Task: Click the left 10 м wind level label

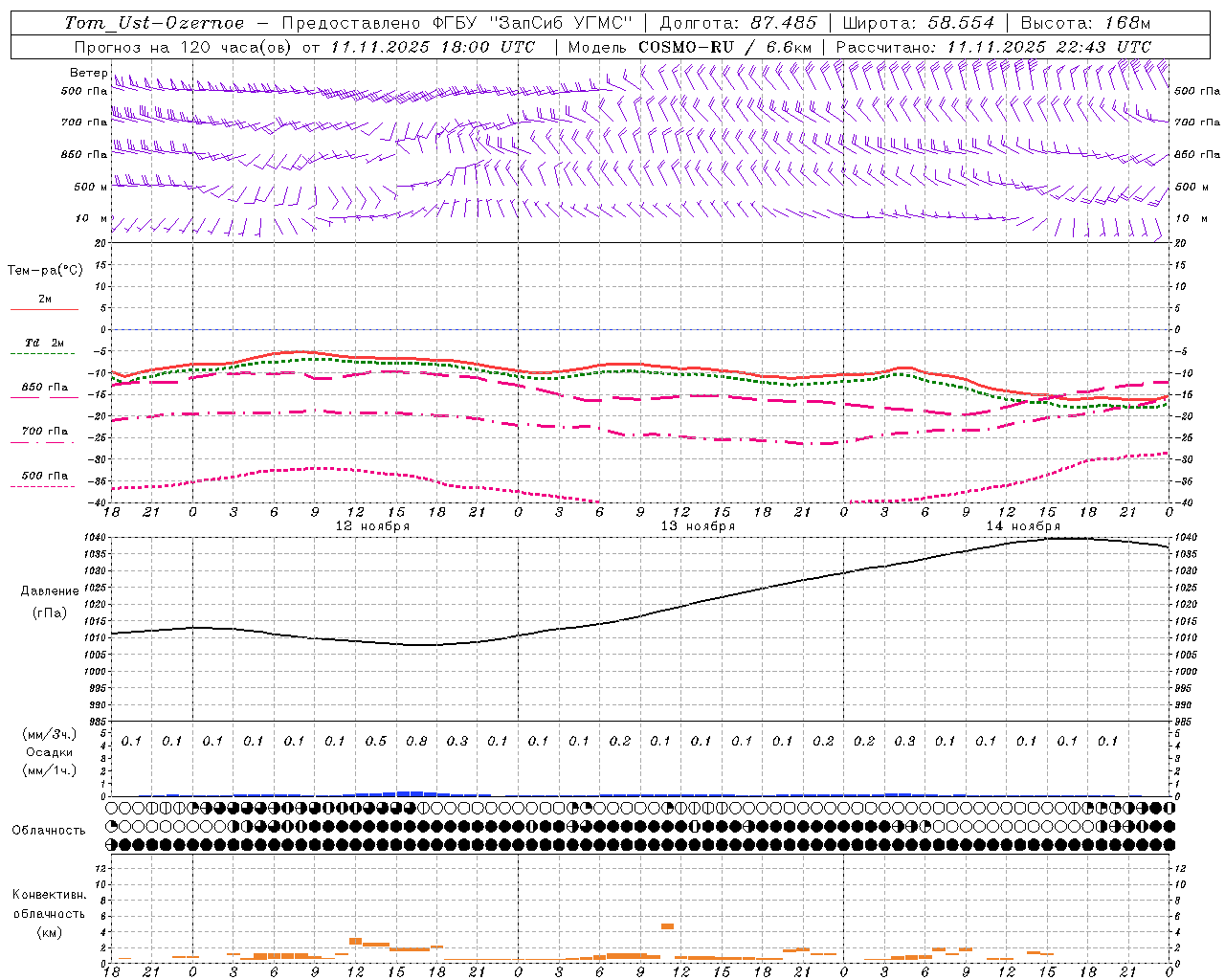Action: tap(92, 218)
